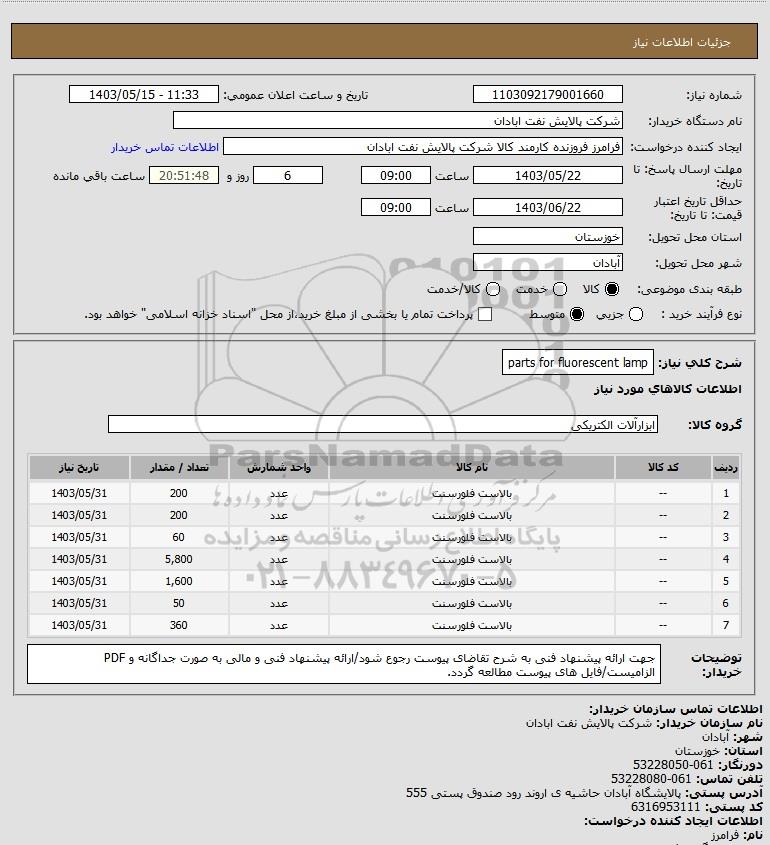Click the buyer description text box
This screenshot has height=845, width=770.
click(344, 664)
